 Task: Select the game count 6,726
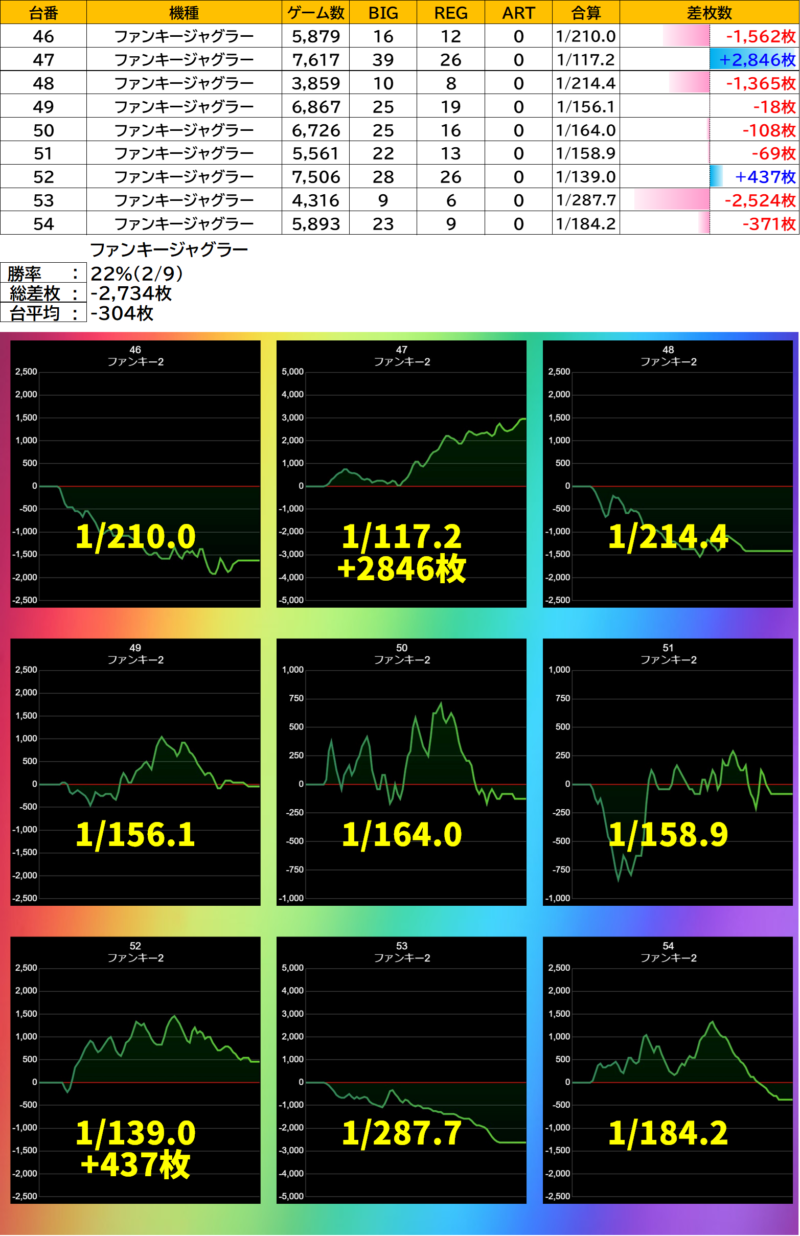(316, 130)
